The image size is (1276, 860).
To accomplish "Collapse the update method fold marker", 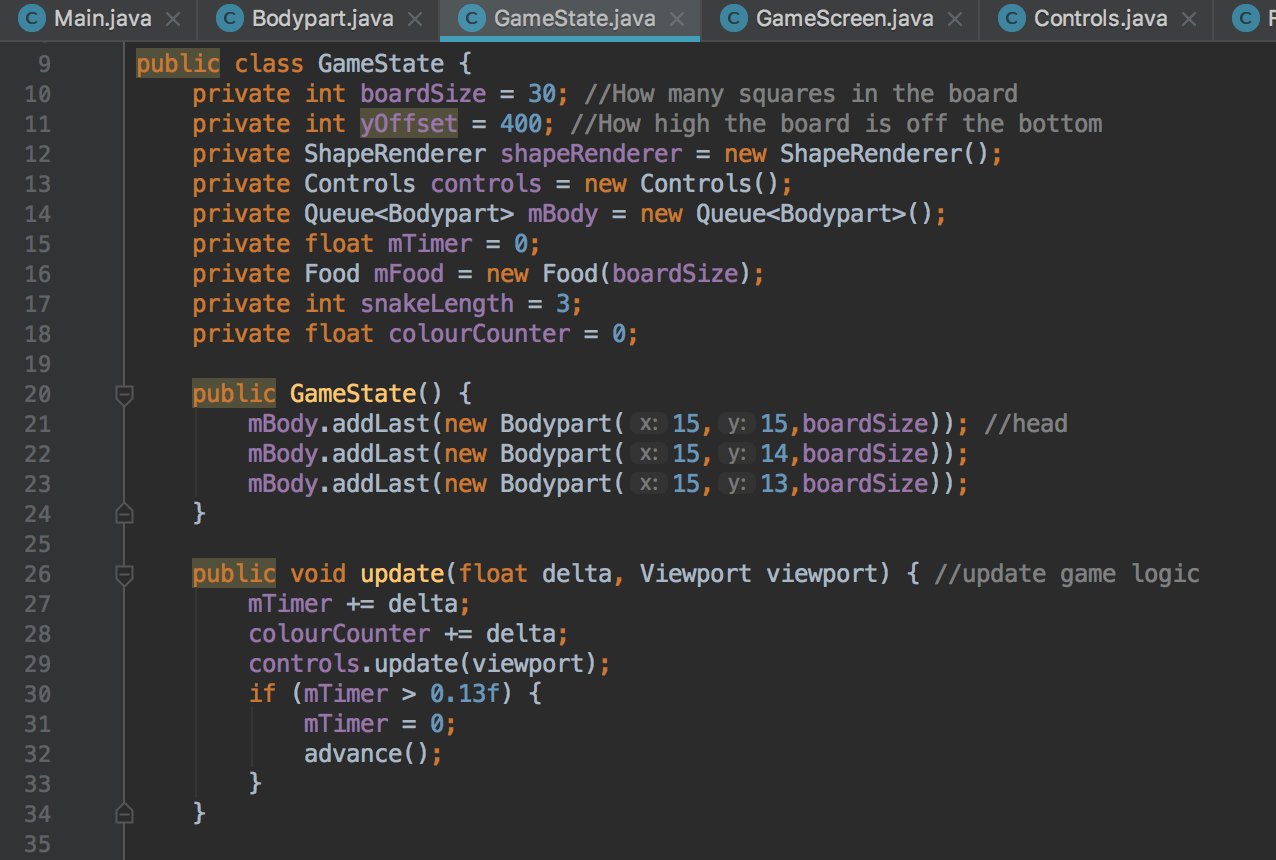I will tap(124, 575).
